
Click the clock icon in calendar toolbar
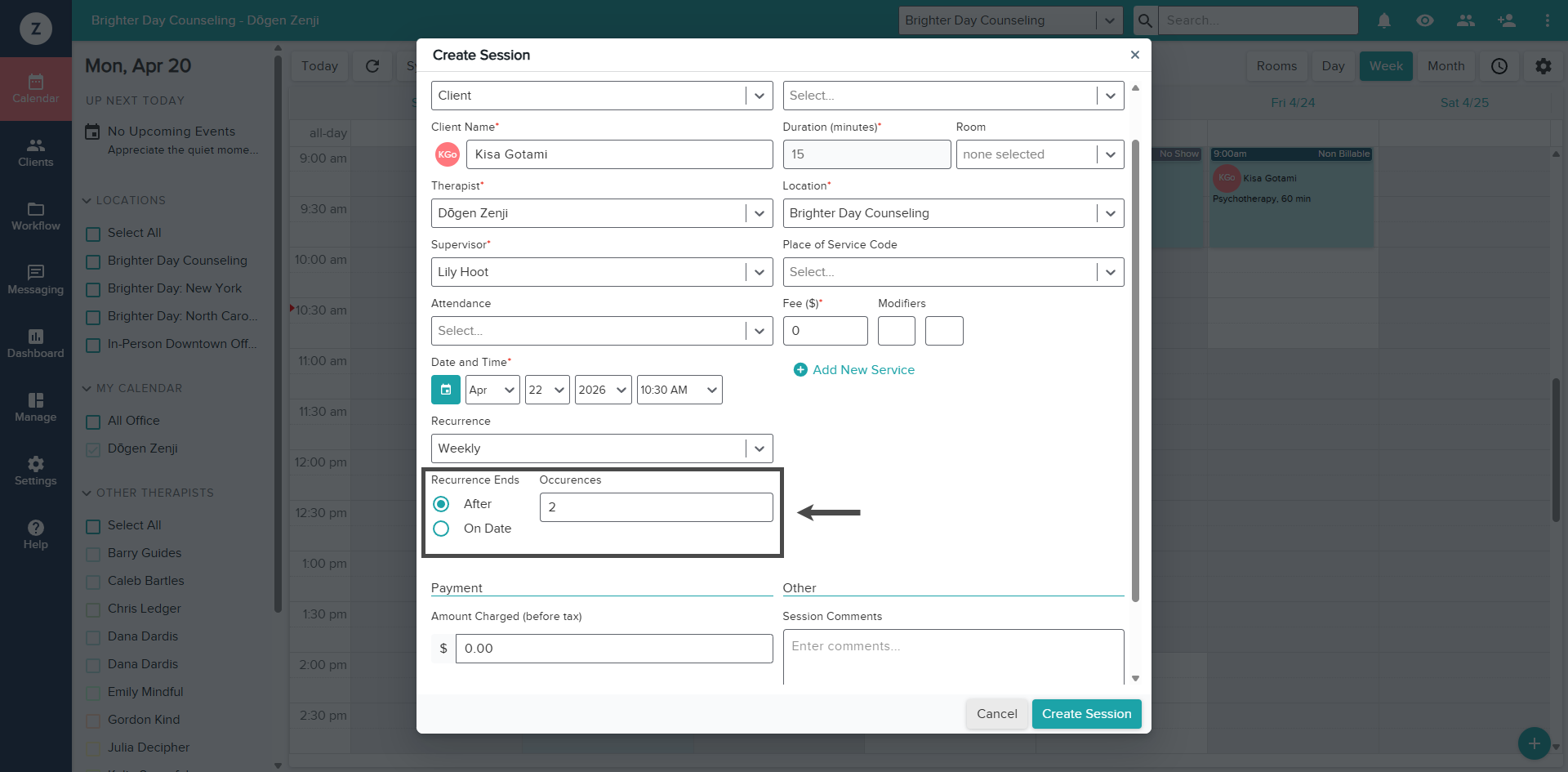[x=1499, y=66]
